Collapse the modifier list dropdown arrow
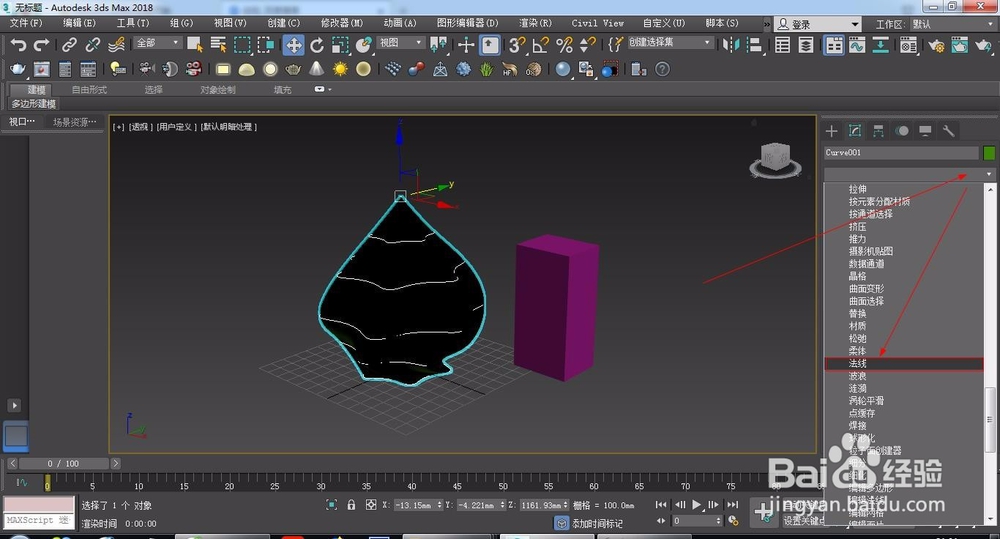Viewport: 1000px width, 539px height. coord(989,174)
